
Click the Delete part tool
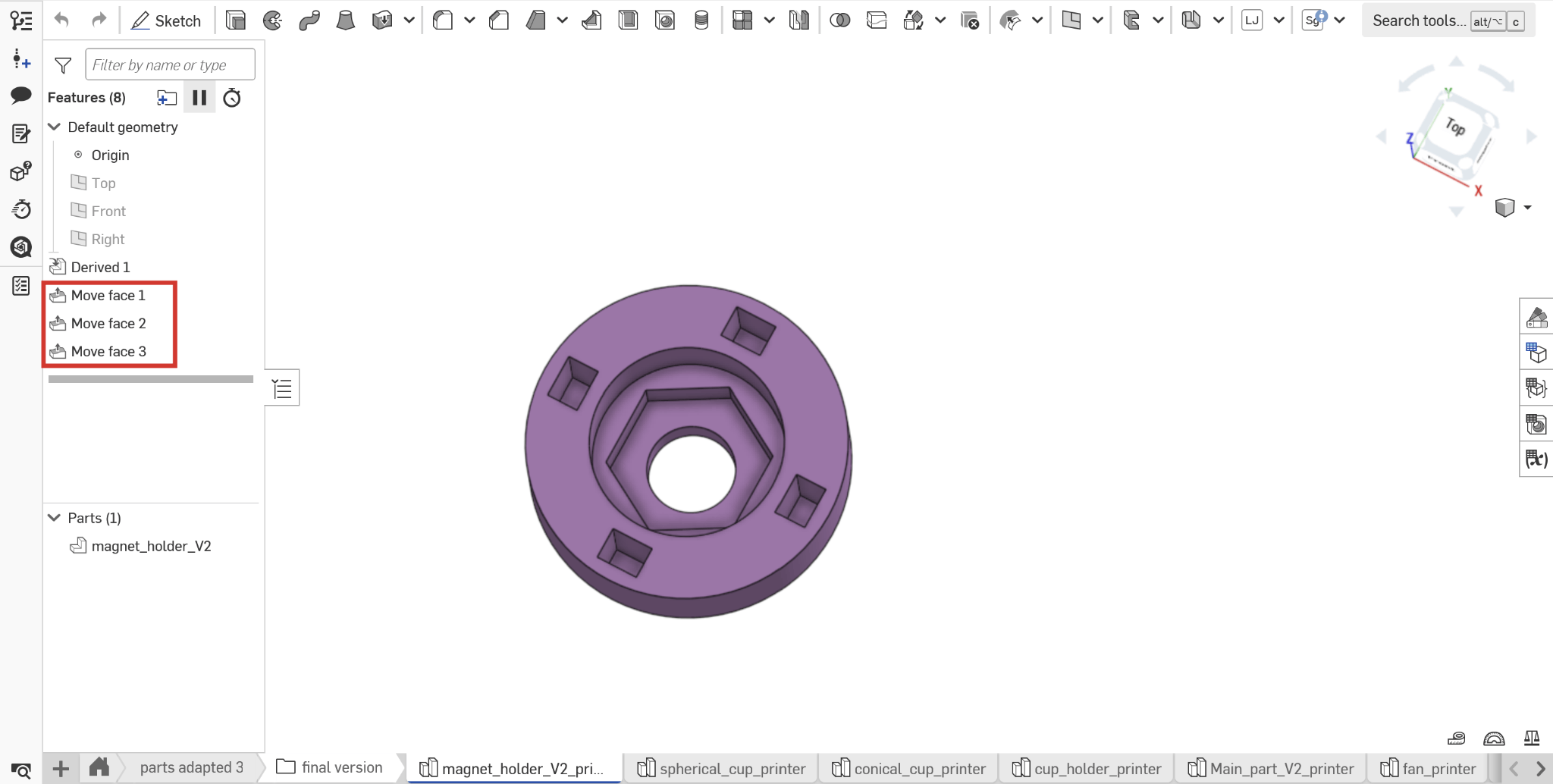click(x=969, y=20)
